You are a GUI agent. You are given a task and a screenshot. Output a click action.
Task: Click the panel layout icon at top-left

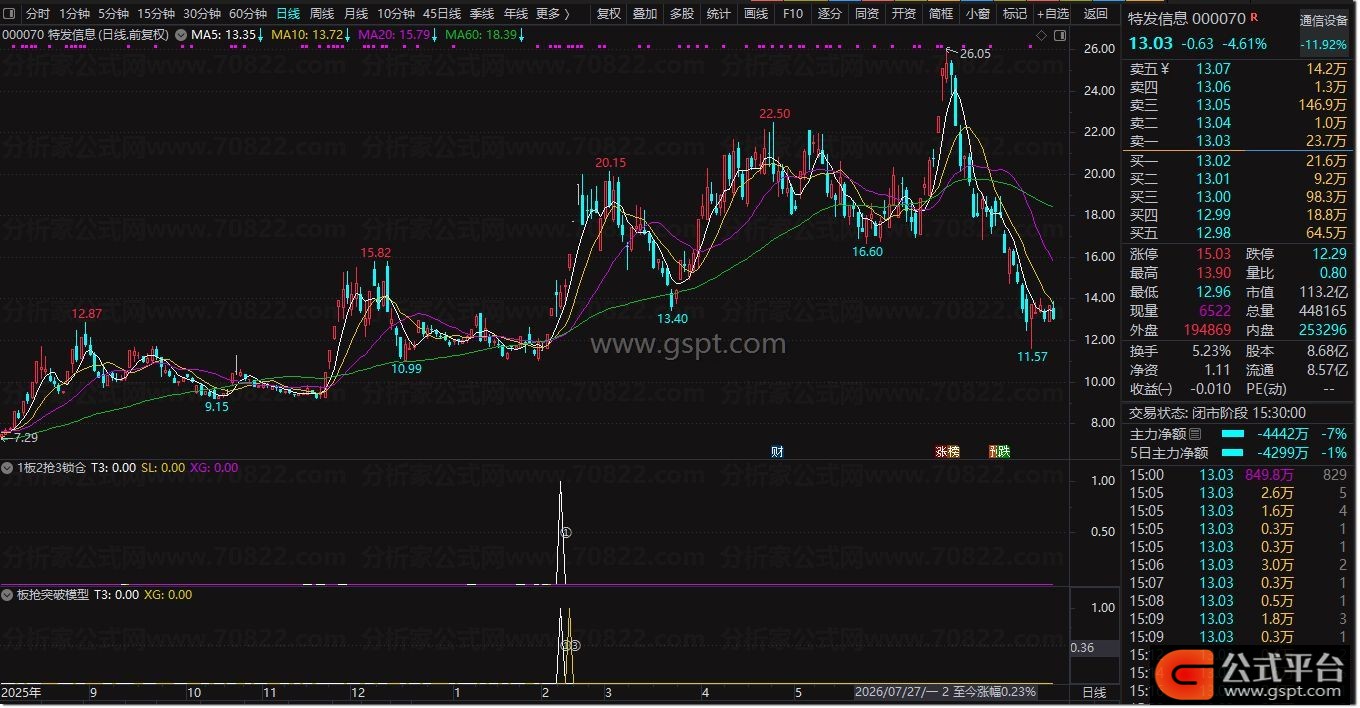[x=10, y=14]
